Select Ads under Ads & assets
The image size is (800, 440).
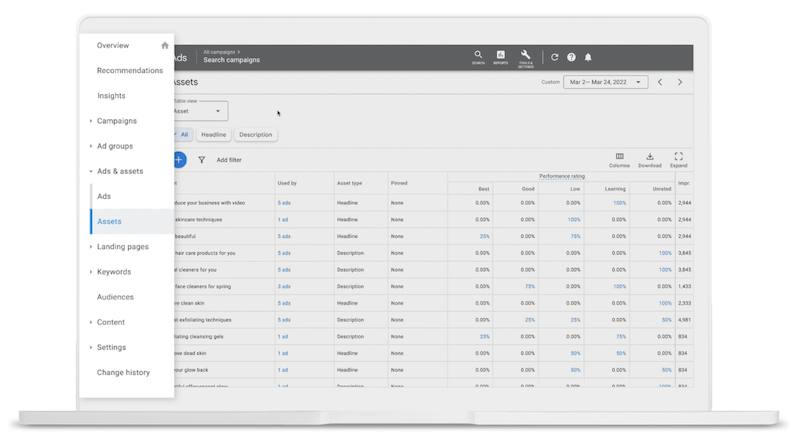pos(104,196)
